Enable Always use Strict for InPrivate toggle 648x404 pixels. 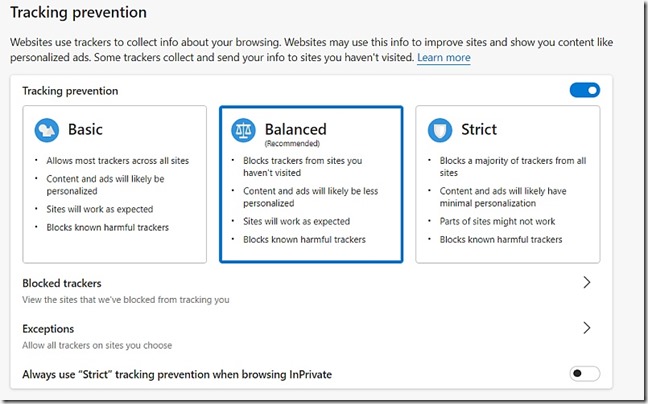click(x=584, y=374)
